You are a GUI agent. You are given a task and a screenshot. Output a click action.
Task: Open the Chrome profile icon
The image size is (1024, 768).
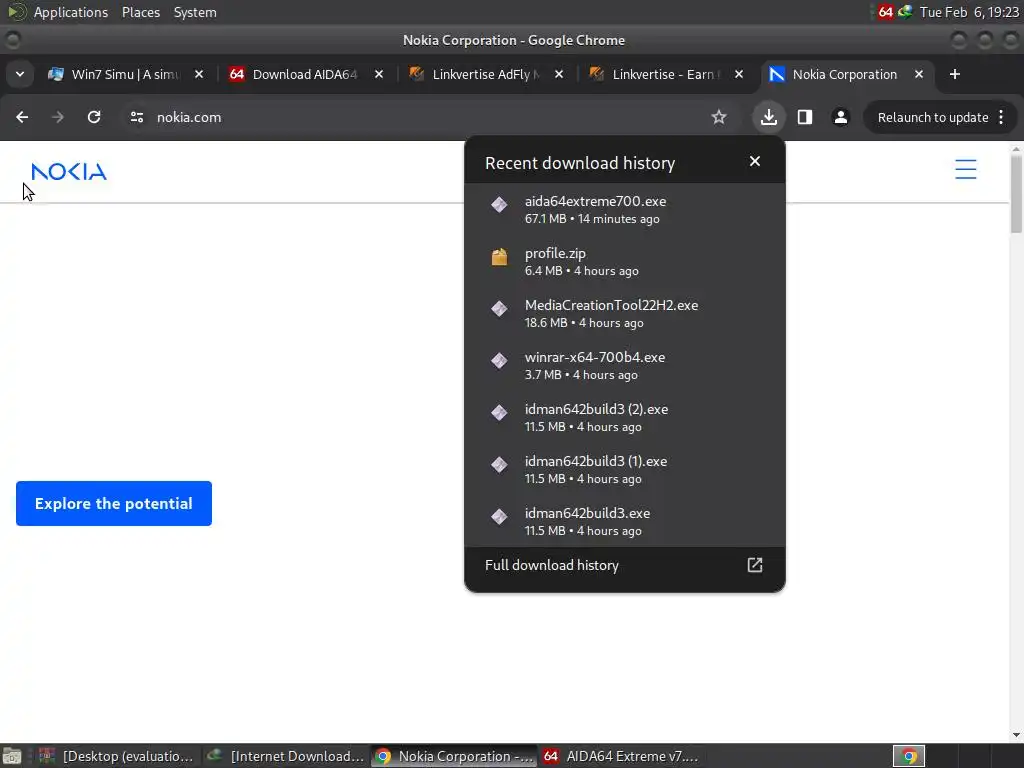point(840,117)
